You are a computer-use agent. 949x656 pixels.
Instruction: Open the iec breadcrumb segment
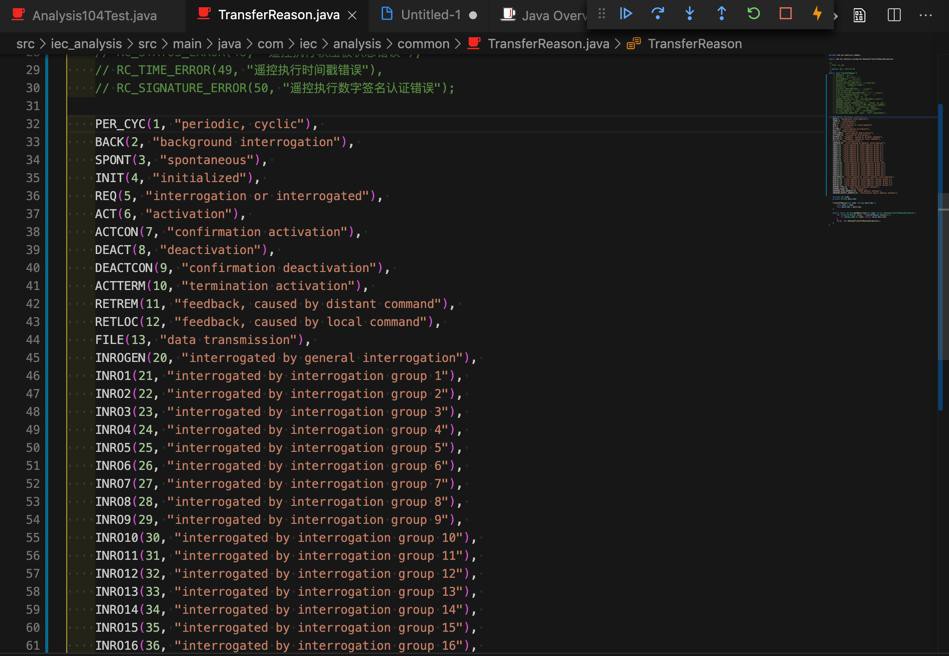coord(308,44)
